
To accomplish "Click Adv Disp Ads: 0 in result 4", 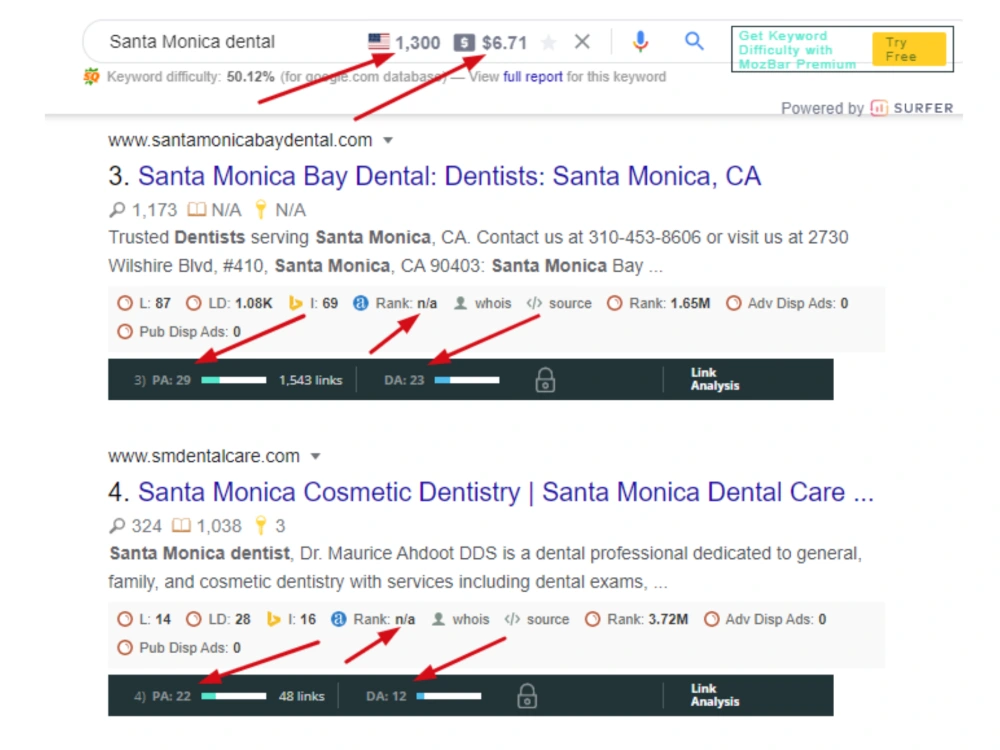I will point(765,619).
